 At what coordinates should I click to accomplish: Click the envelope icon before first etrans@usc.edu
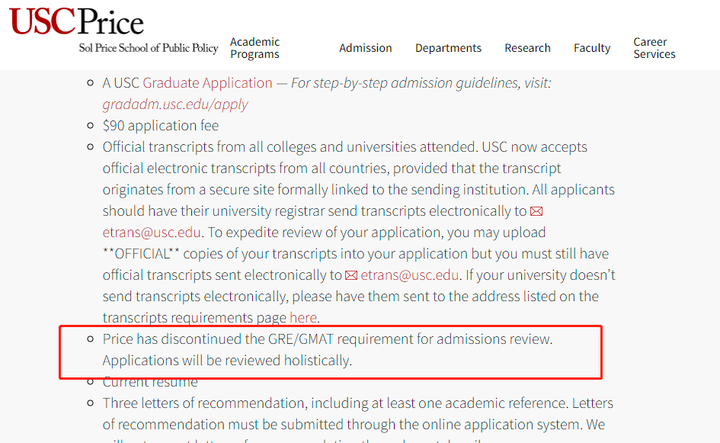pos(536,211)
